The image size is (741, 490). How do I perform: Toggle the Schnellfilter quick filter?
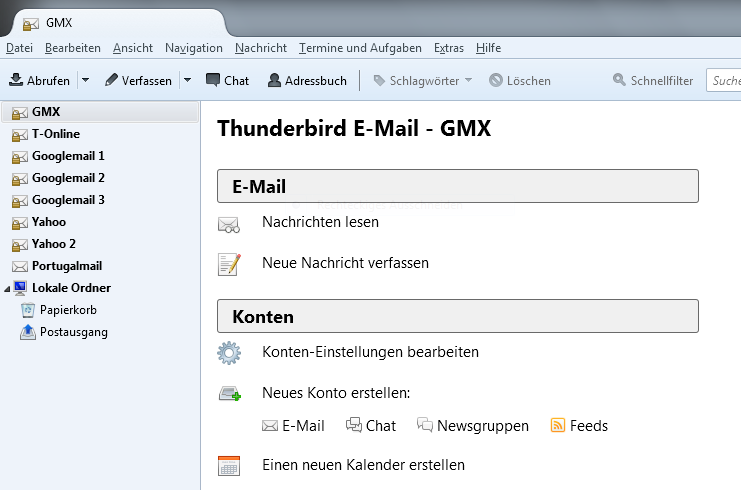[653, 80]
